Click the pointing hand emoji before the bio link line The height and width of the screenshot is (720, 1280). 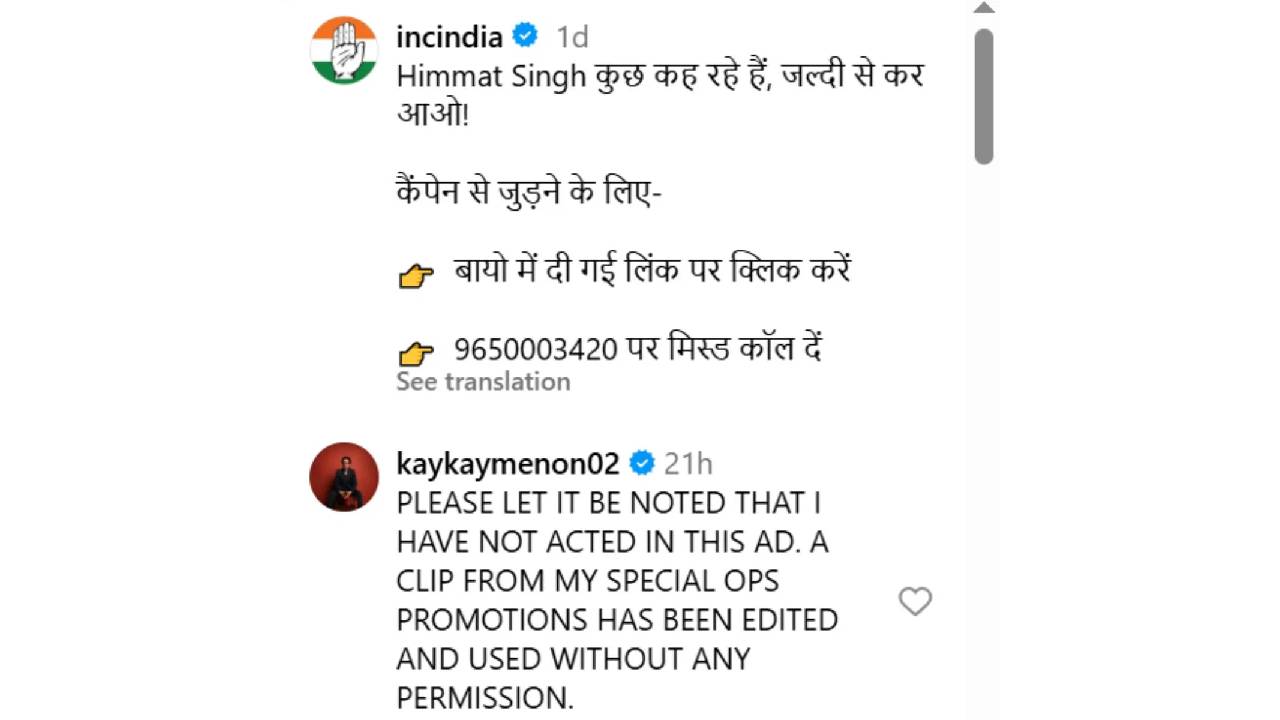[416, 276]
